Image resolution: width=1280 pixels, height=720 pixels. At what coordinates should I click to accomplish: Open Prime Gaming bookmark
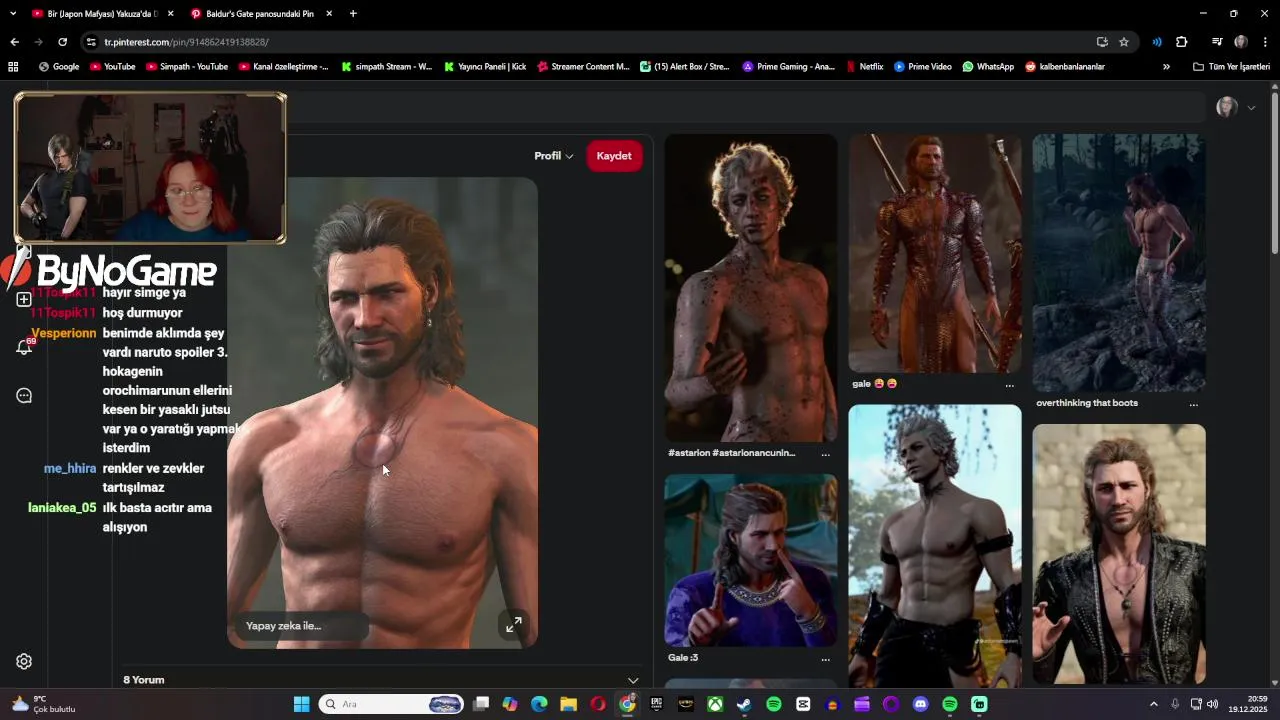tap(788, 67)
